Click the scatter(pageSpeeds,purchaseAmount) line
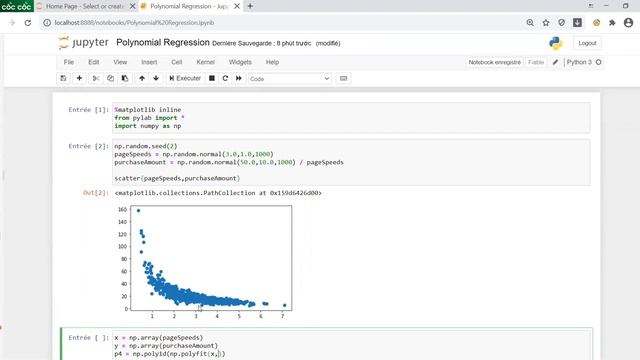The width and height of the screenshot is (640, 360). (177, 178)
